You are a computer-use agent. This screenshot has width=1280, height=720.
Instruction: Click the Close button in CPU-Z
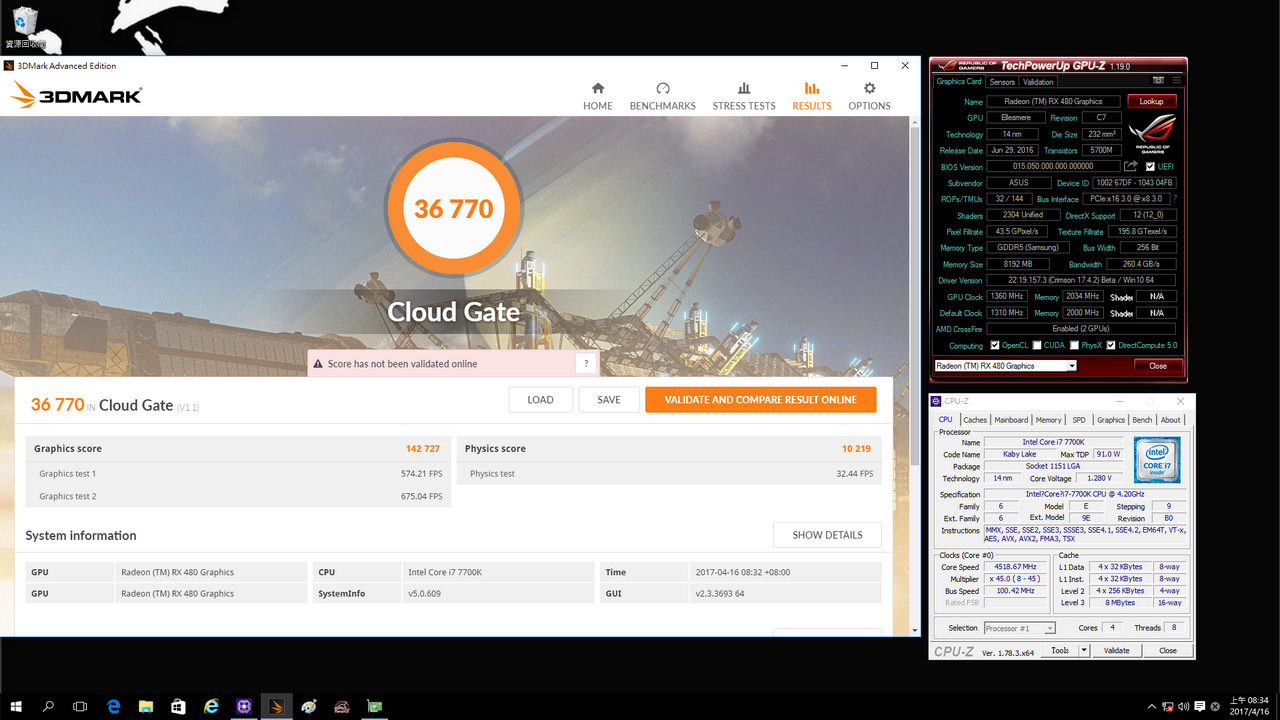pyautogui.click(x=1167, y=650)
